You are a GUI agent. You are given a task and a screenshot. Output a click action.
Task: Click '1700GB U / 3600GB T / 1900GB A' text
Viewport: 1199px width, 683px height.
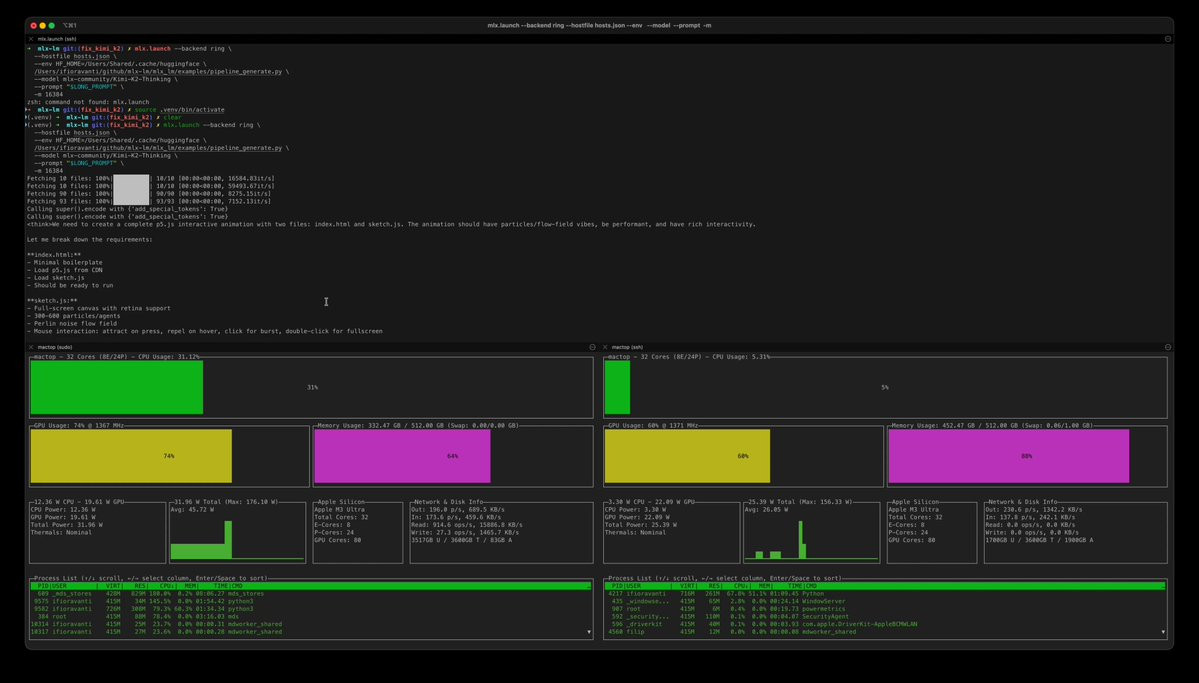point(1039,540)
